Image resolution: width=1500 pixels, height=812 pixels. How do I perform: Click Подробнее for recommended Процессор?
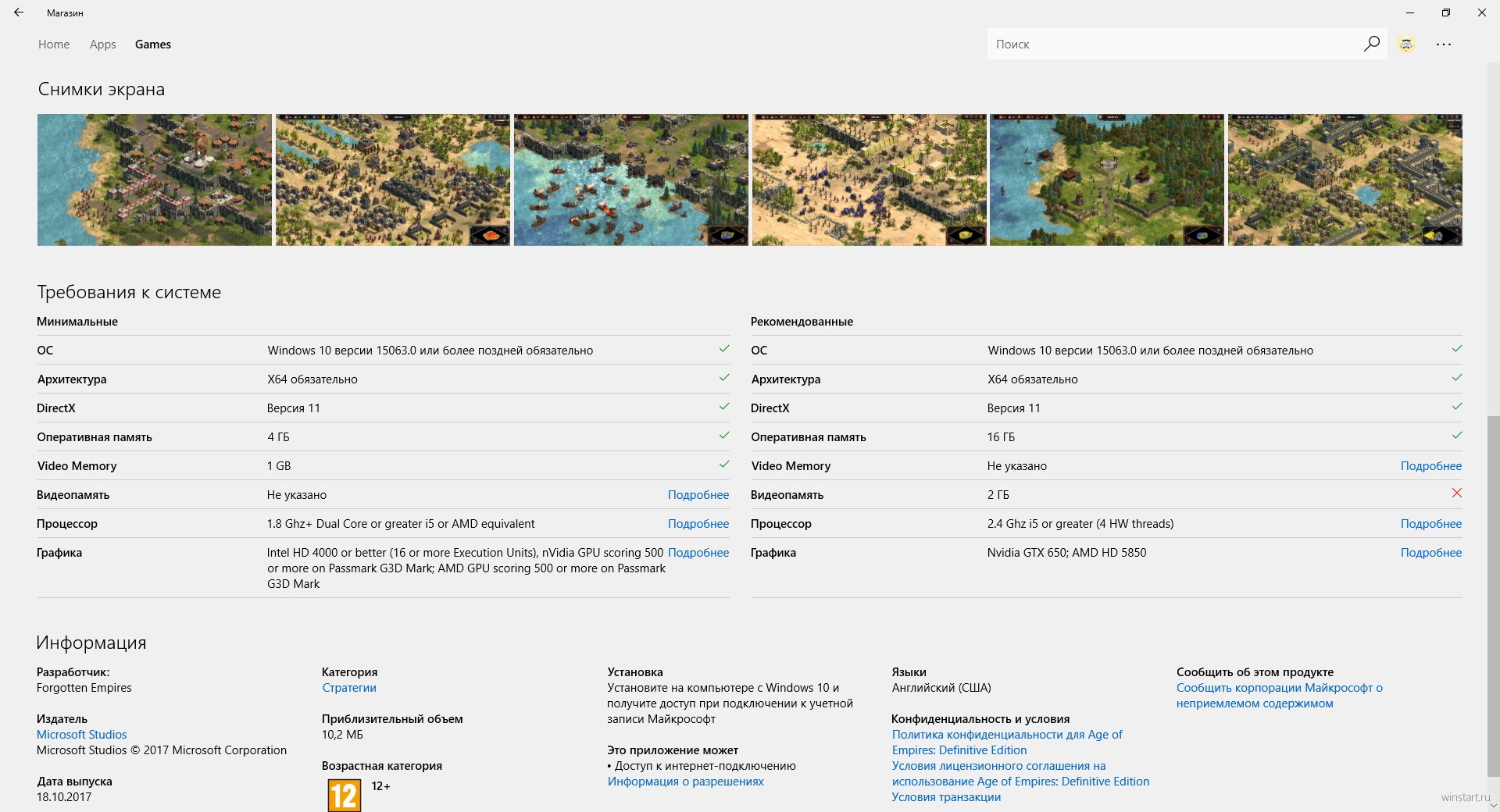pyautogui.click(x=1431, y=524)
